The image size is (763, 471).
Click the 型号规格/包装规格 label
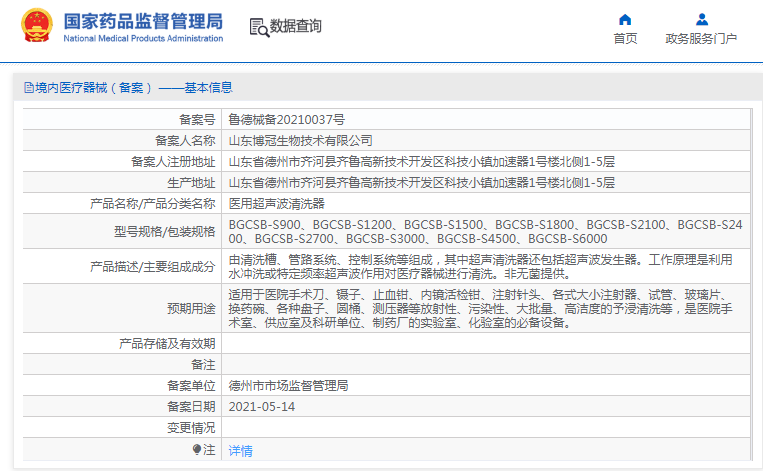tap(164, 232)
